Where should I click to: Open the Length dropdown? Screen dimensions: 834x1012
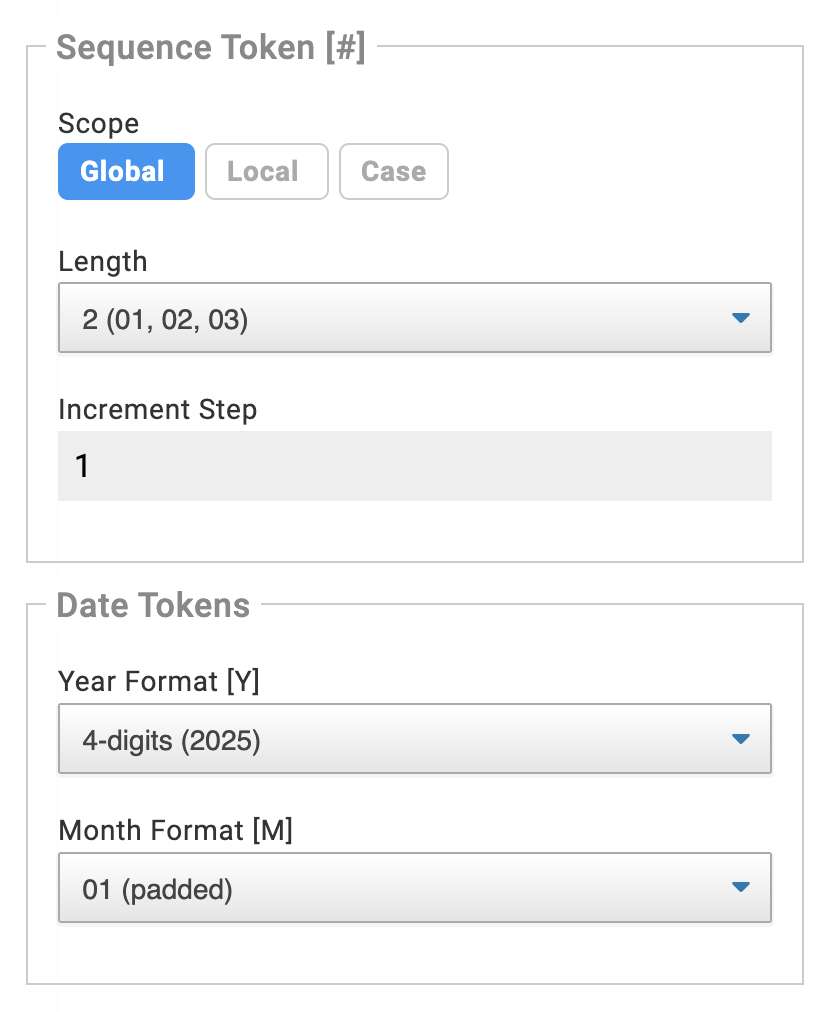(414, 318)
